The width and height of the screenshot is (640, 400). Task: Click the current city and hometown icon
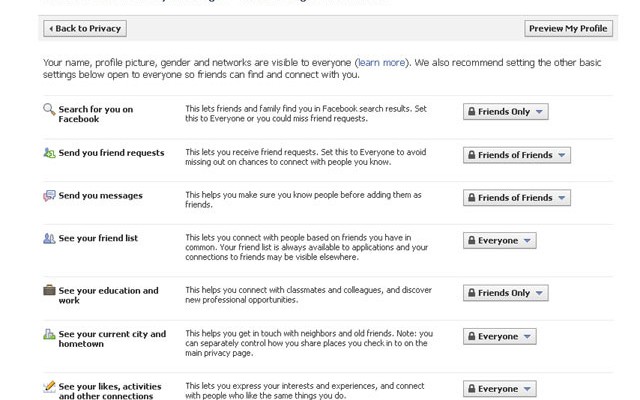coord(49,334)
